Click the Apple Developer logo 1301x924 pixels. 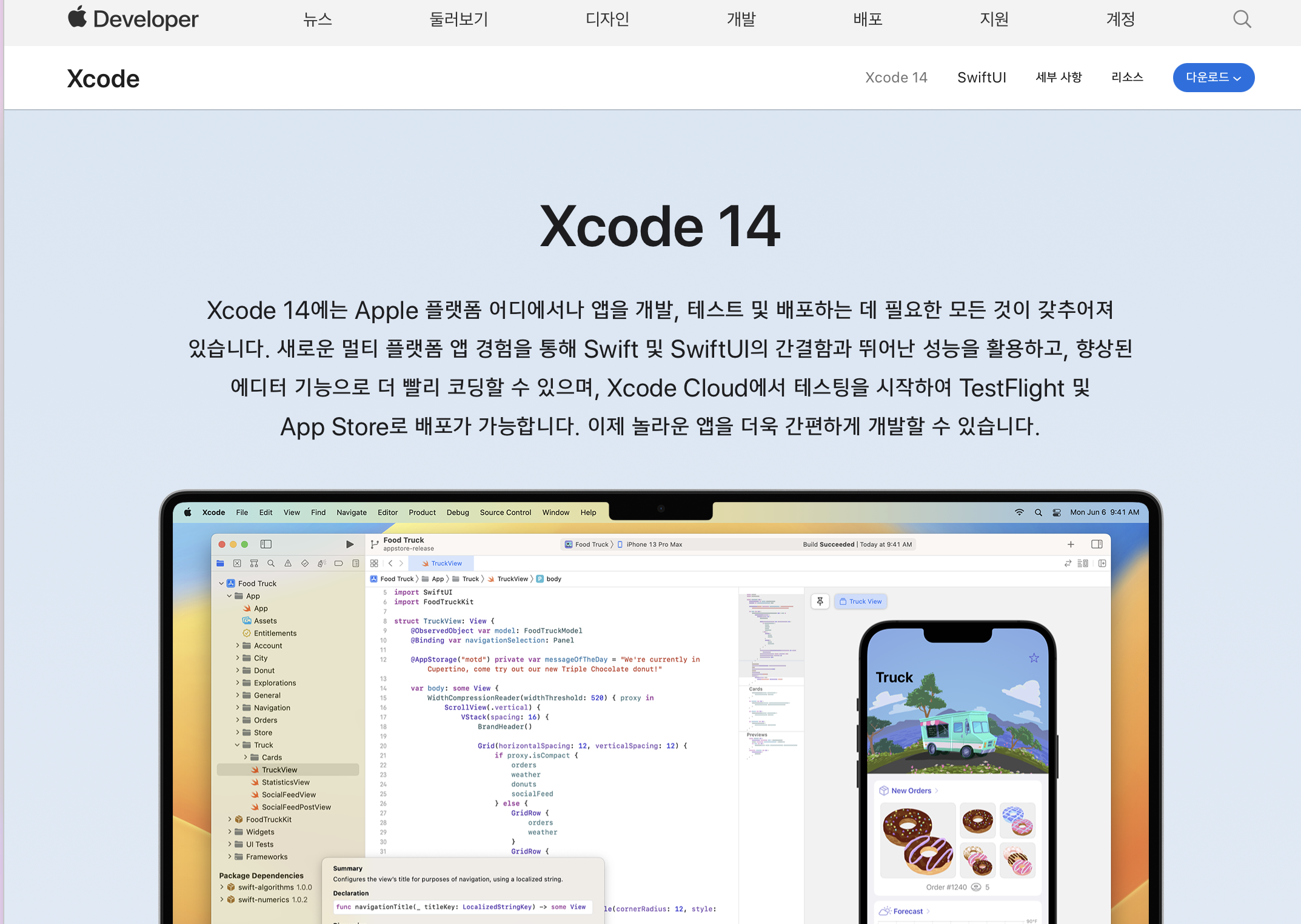tap(133, 19)
